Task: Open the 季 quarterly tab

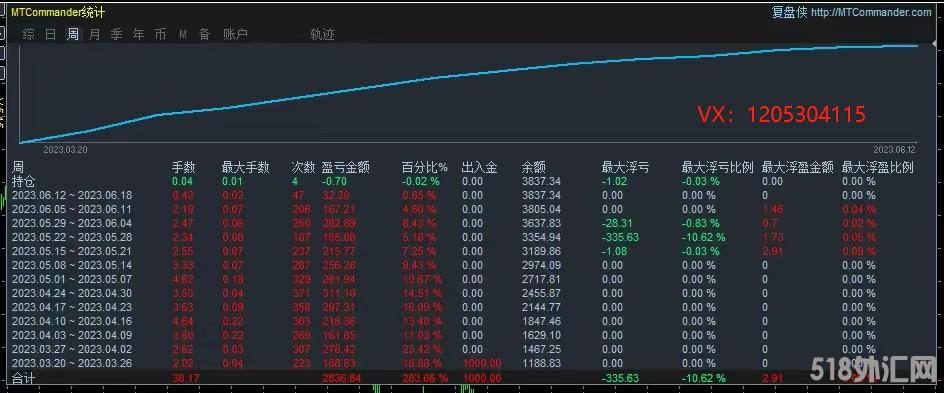Action: (x=117, y=34)
